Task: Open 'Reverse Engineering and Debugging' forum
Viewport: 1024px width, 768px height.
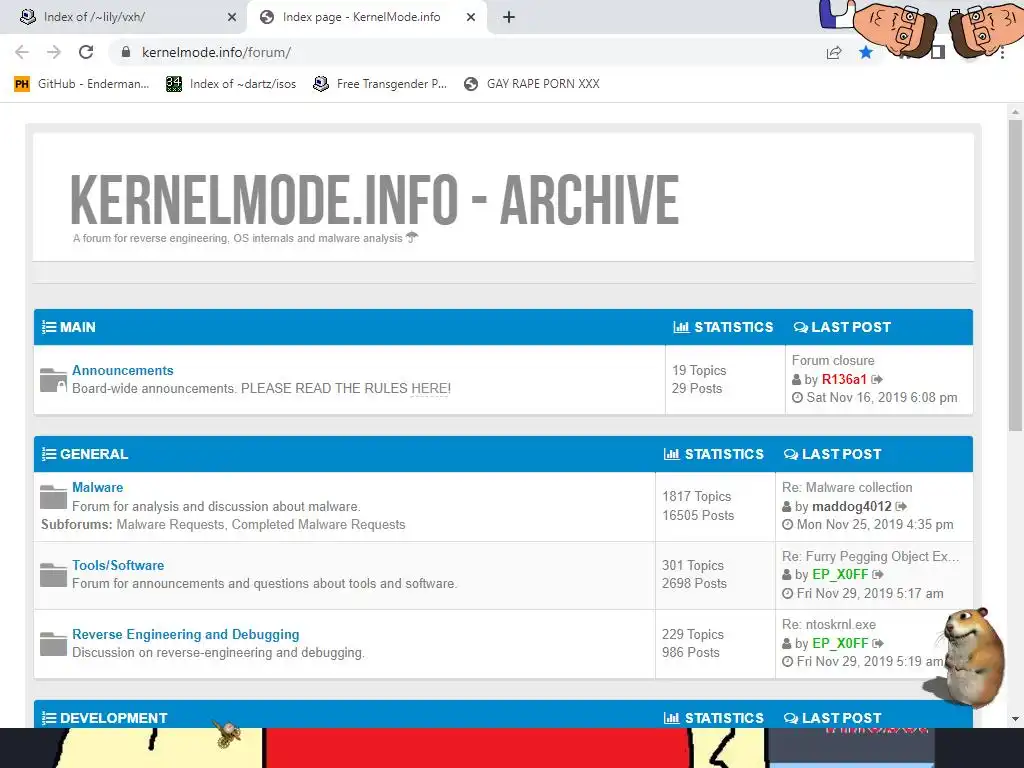Action: pyautogui.click(x=185, y=634)
